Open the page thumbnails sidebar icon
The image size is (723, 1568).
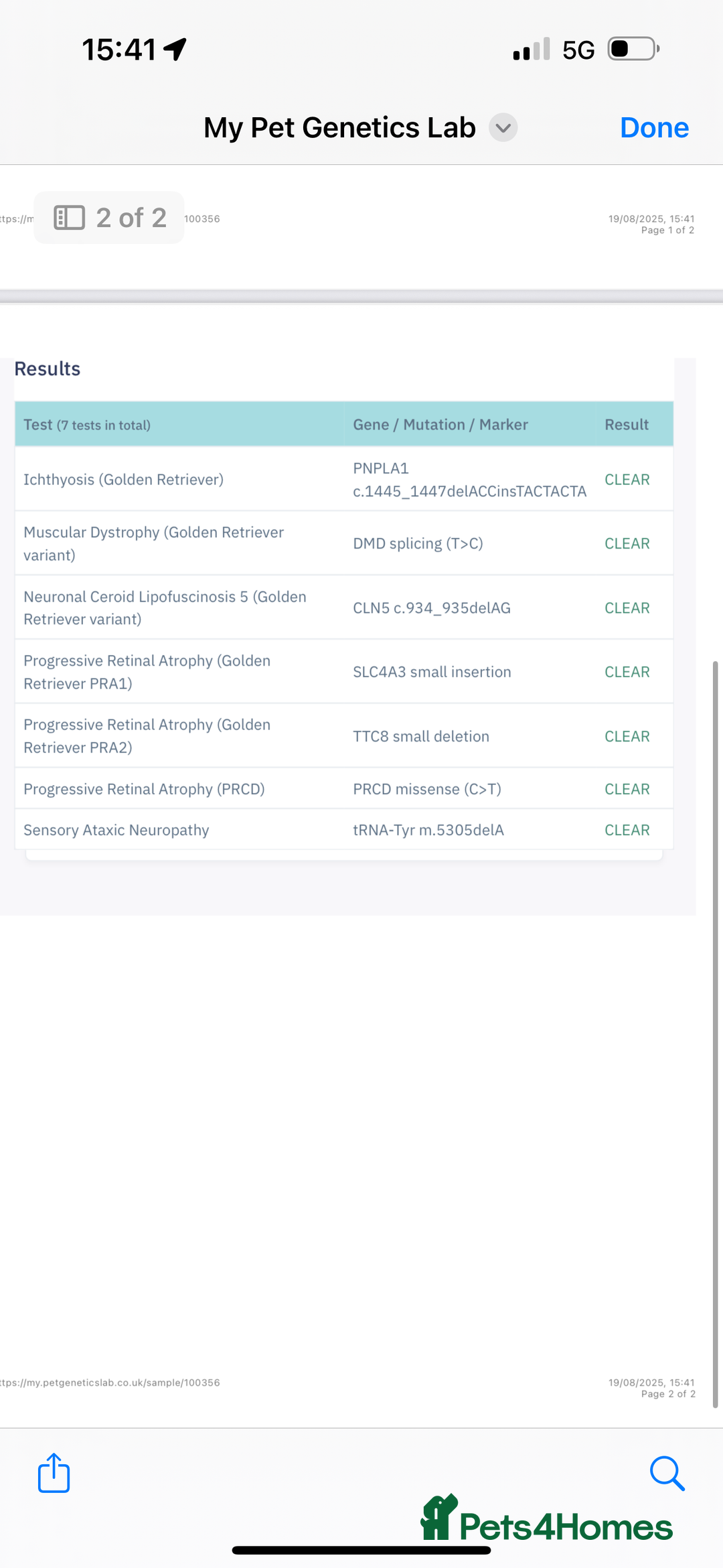point(69,218)
